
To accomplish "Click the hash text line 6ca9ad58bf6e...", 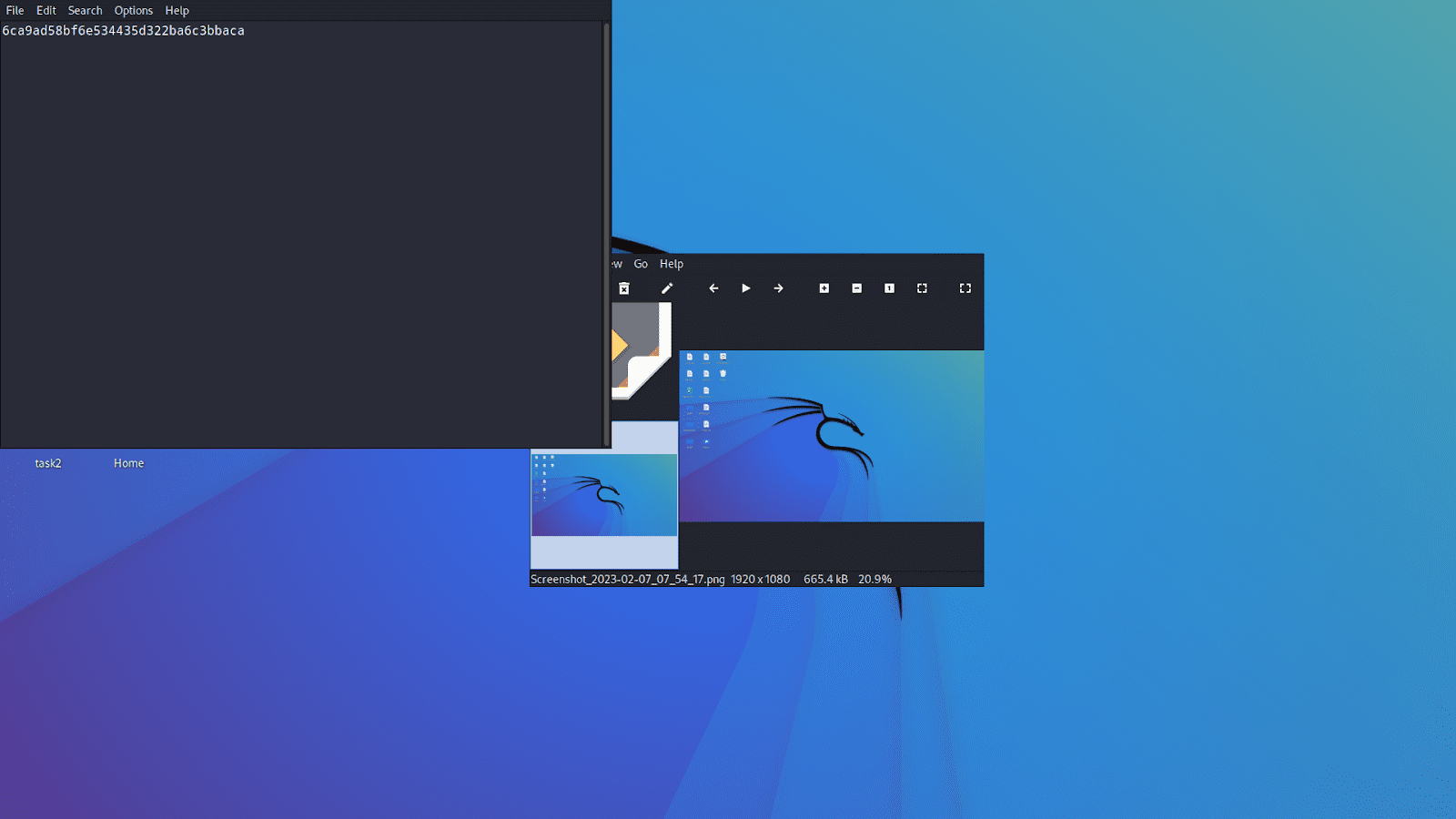I will point(124,31).
